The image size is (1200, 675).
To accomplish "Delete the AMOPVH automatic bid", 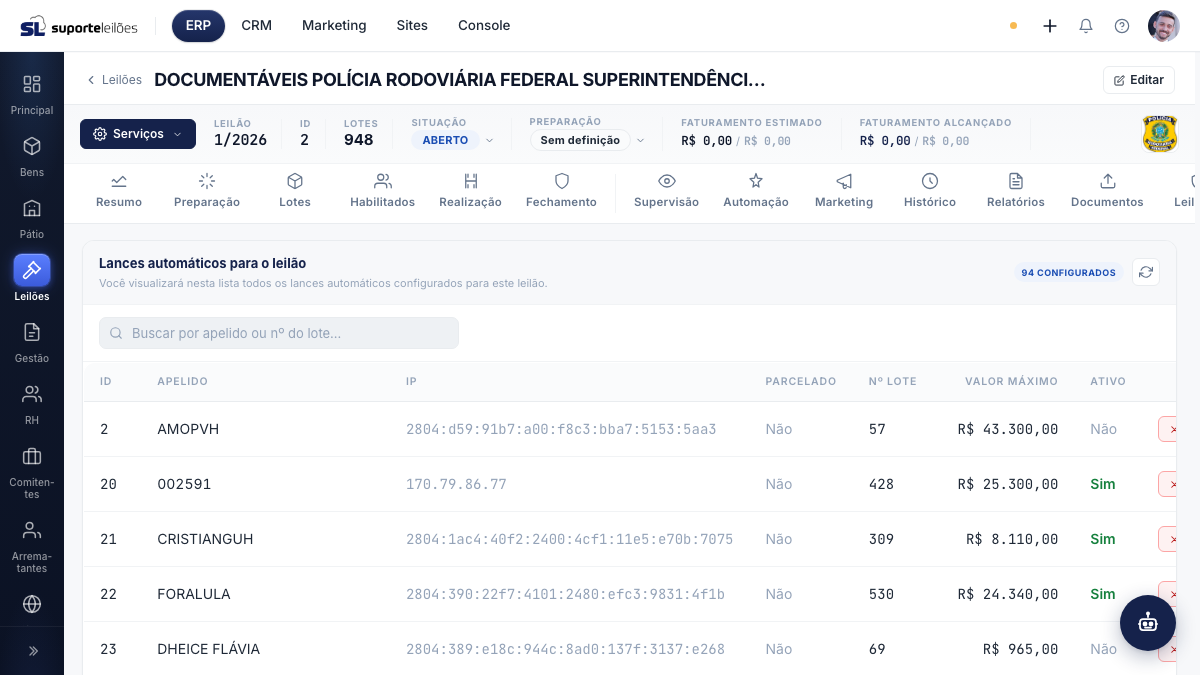I will pyautogui.click(x=1168, y=429).
